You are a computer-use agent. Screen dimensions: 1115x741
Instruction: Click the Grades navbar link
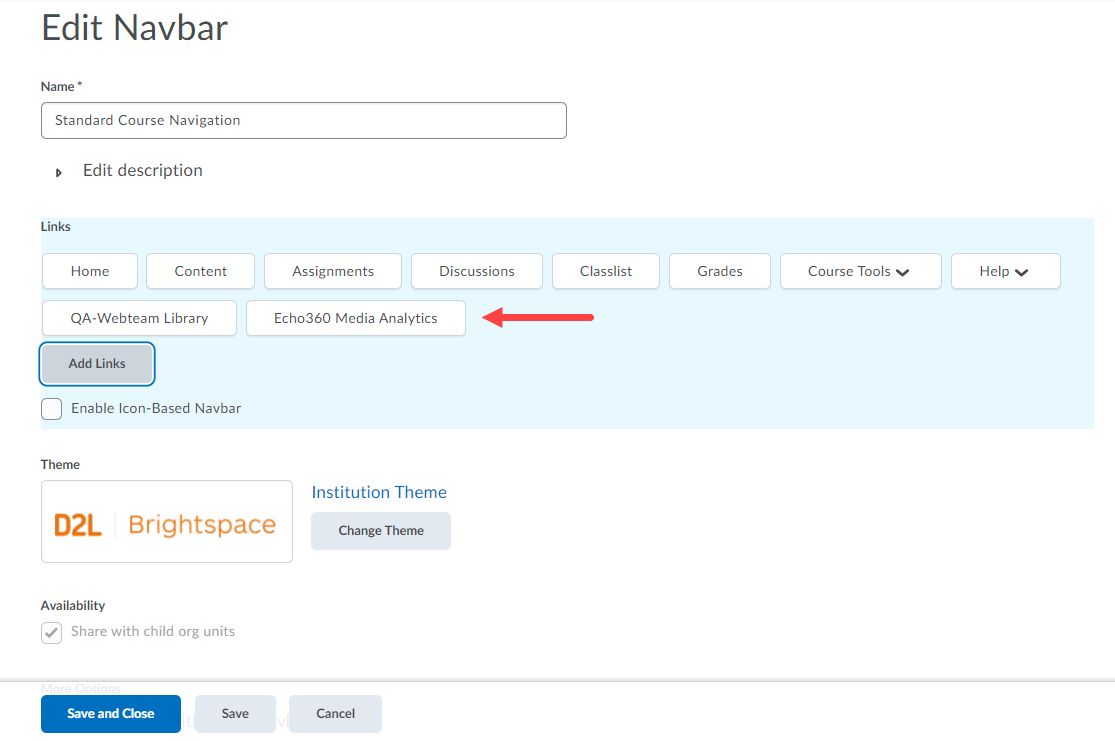pyautogui.click(x=720, y=271)
